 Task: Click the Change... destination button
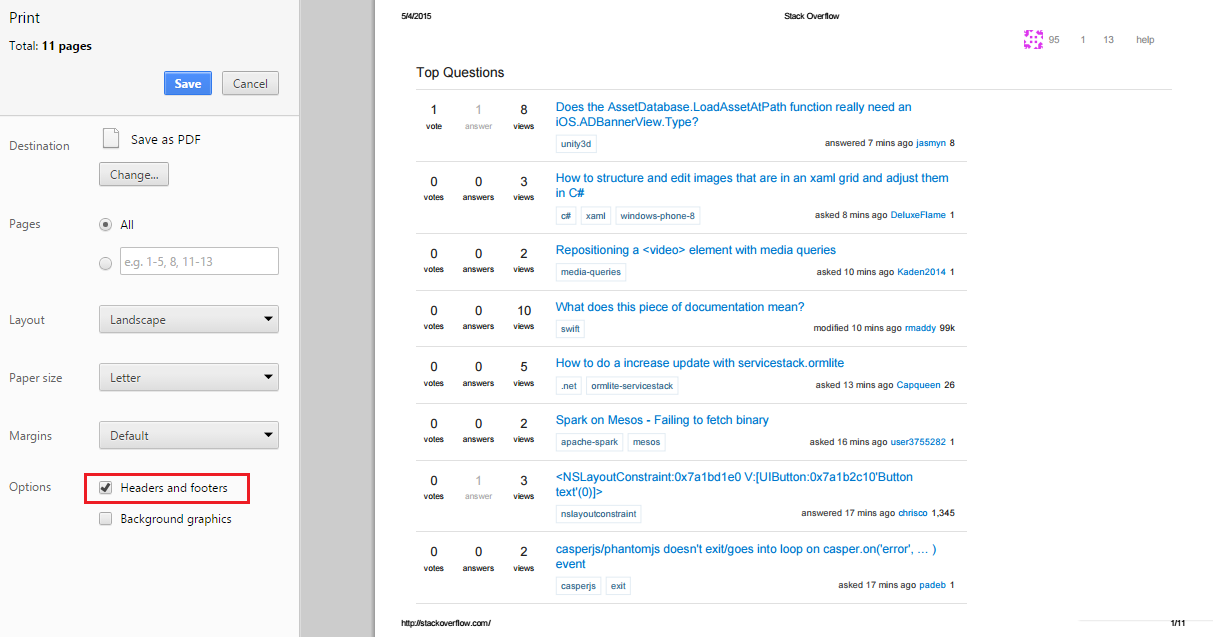click(x=133, y=174)
